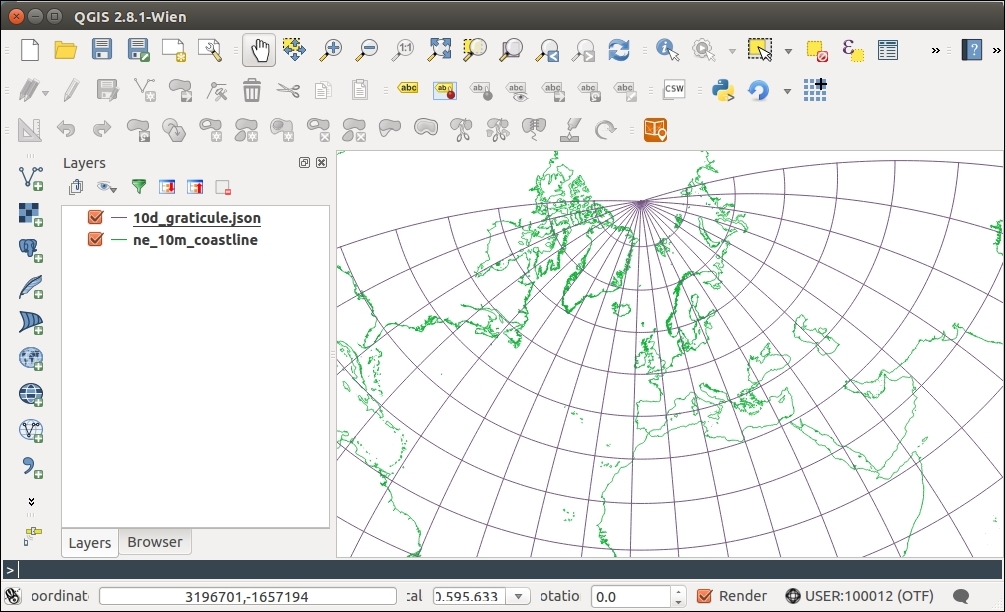Click the Add Vector Layer icon
Viewport: 1005px width, 612px height.
point(30,178)
